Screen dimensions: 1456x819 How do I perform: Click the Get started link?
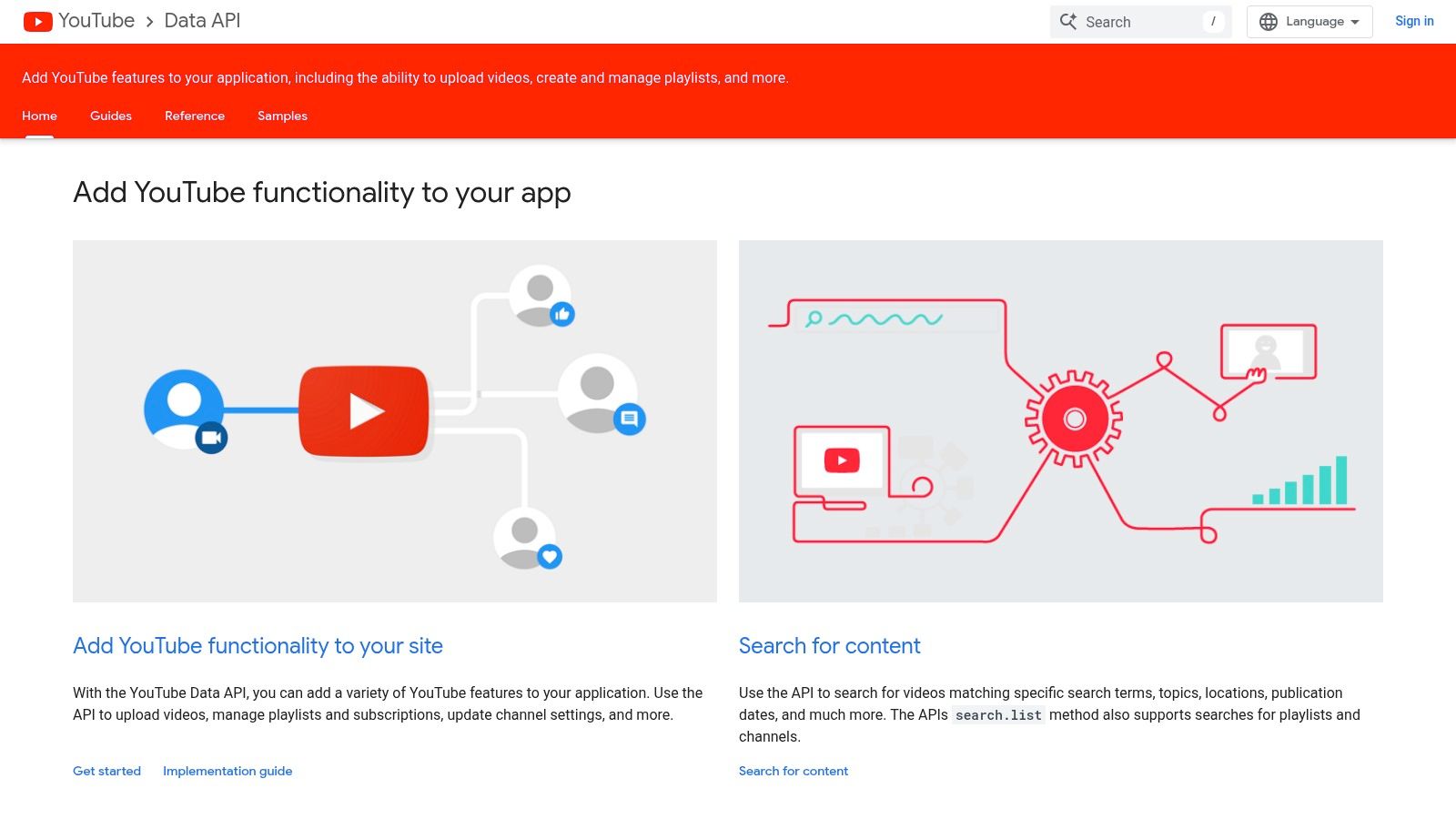[x=106, y=771]
